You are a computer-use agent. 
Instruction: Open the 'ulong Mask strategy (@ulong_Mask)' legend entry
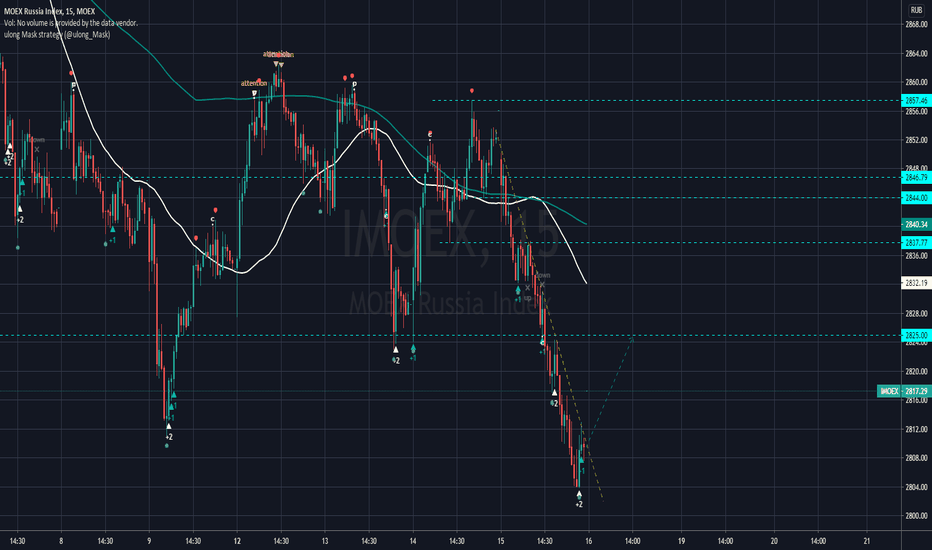tap(57, 34)
